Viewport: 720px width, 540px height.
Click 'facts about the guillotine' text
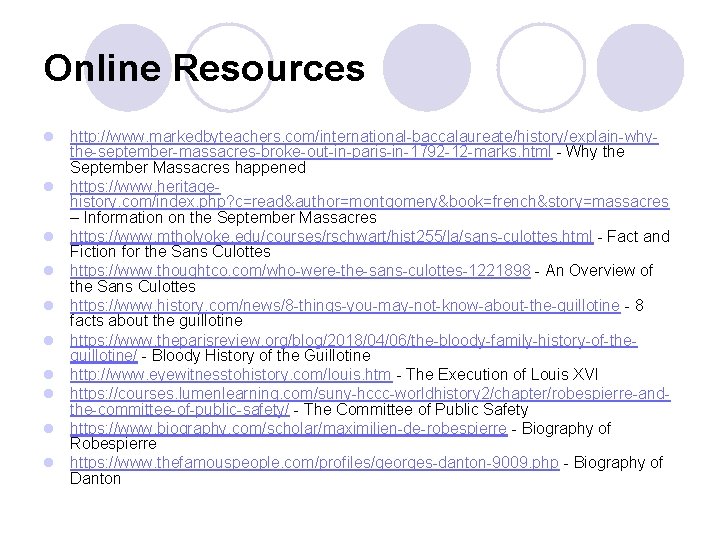pyautogui.click(x=156, y=321)
